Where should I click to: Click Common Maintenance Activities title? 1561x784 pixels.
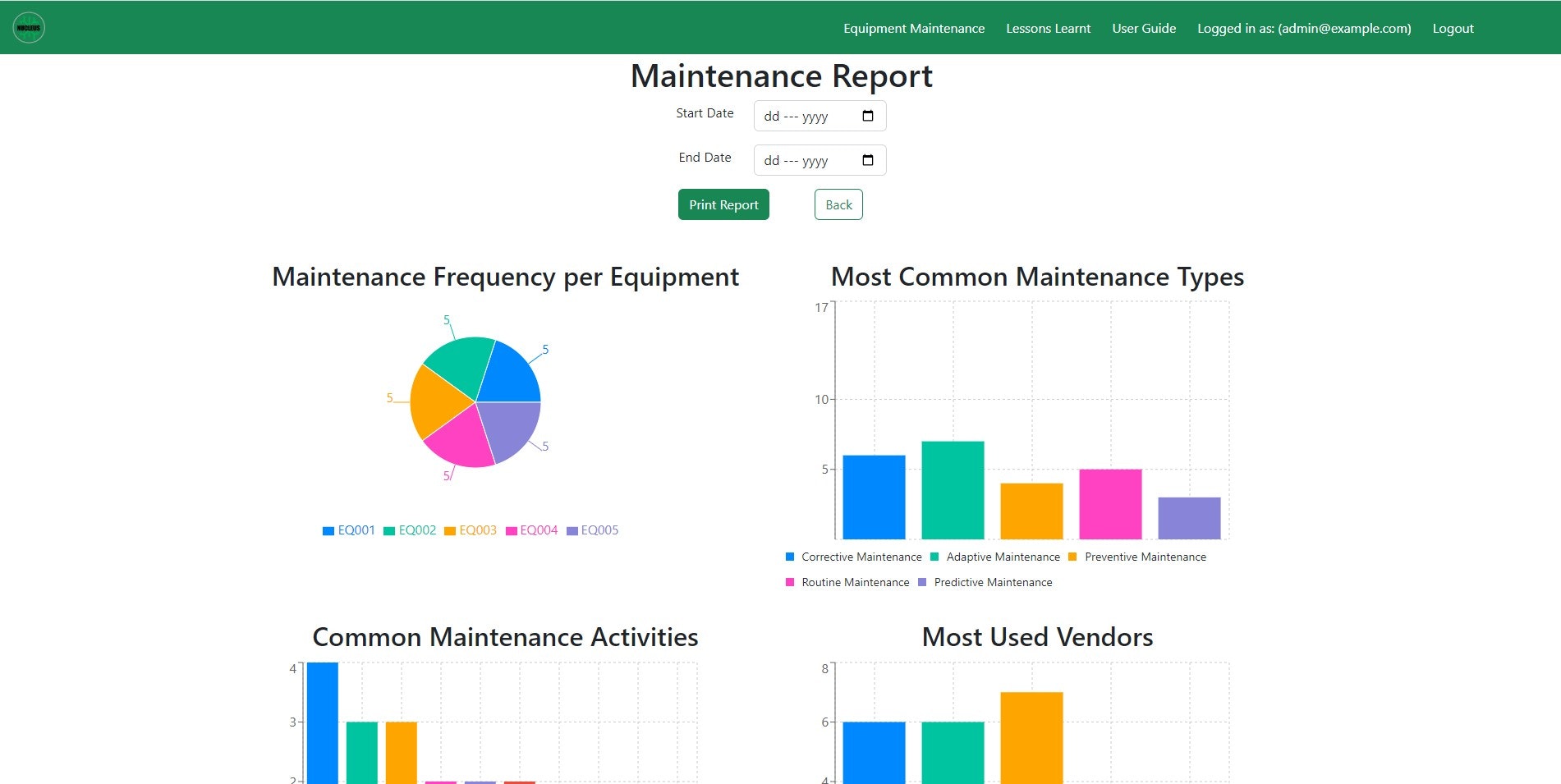tap(505, 637)
